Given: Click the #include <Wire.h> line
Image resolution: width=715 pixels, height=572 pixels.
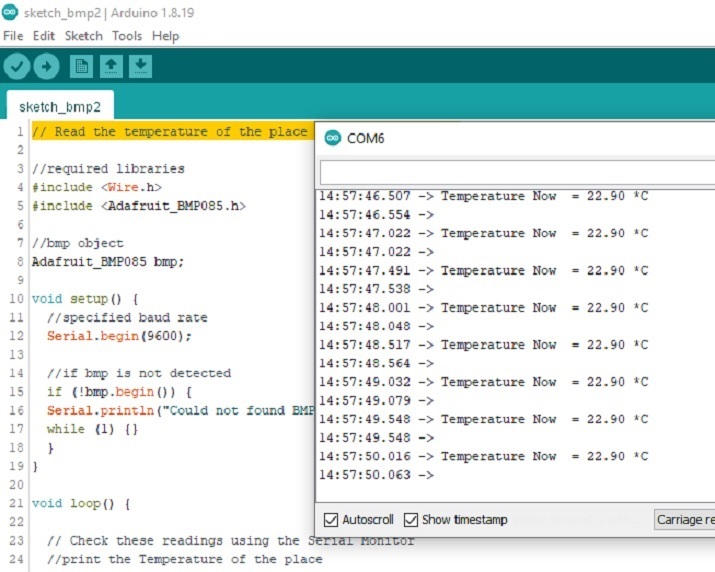Looking at the screenshot, I should pyautogui.click(x=97, y=187).
